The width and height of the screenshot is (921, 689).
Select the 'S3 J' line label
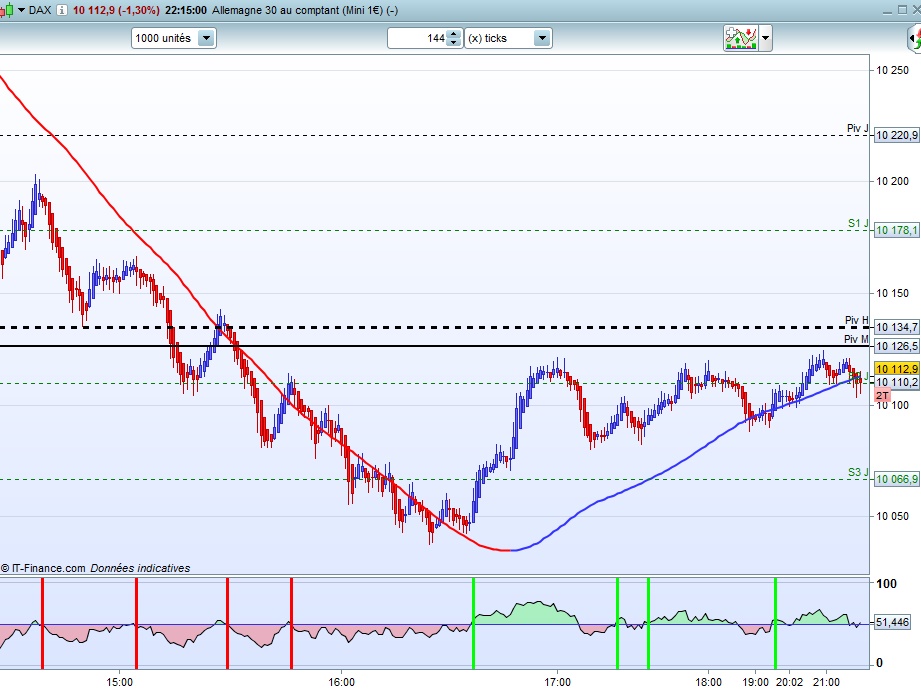(x=858, y=472)
